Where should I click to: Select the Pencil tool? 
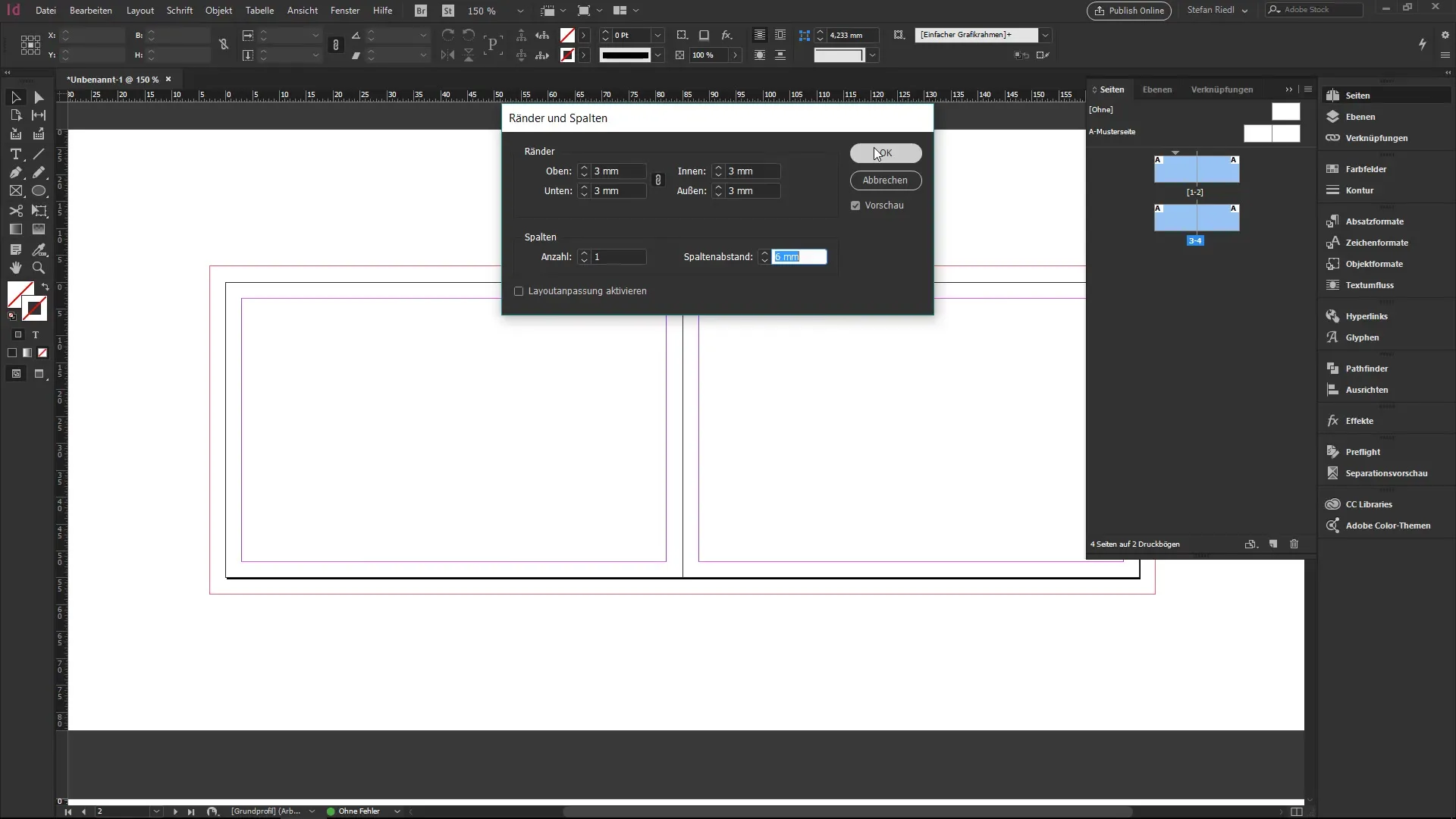point(39,173)
